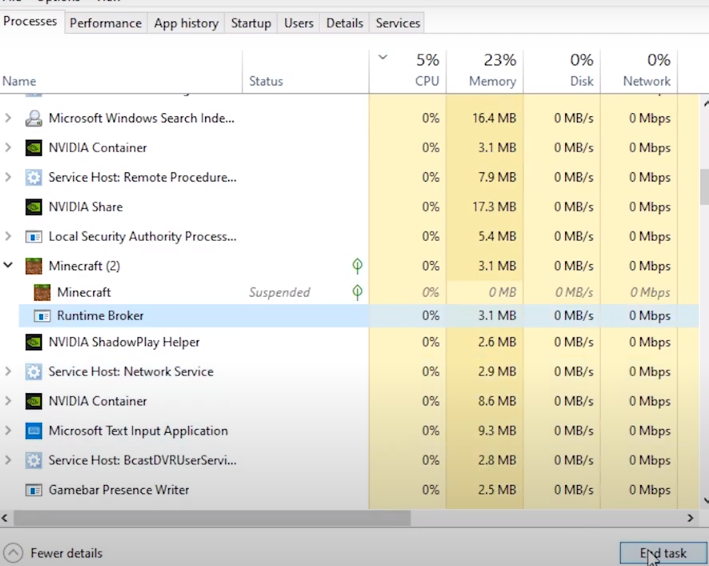Expand Service Host: BcastDVRUserService group
The width and height of the screenshot is (709, 566).
(x=8, y=460)
